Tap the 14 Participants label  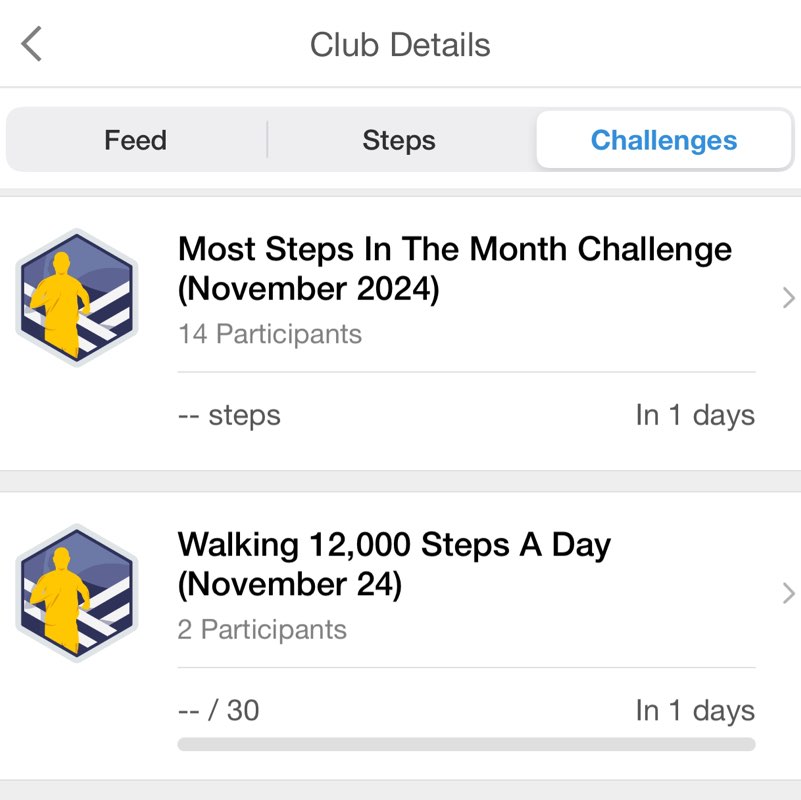click(x=270, y=334)
